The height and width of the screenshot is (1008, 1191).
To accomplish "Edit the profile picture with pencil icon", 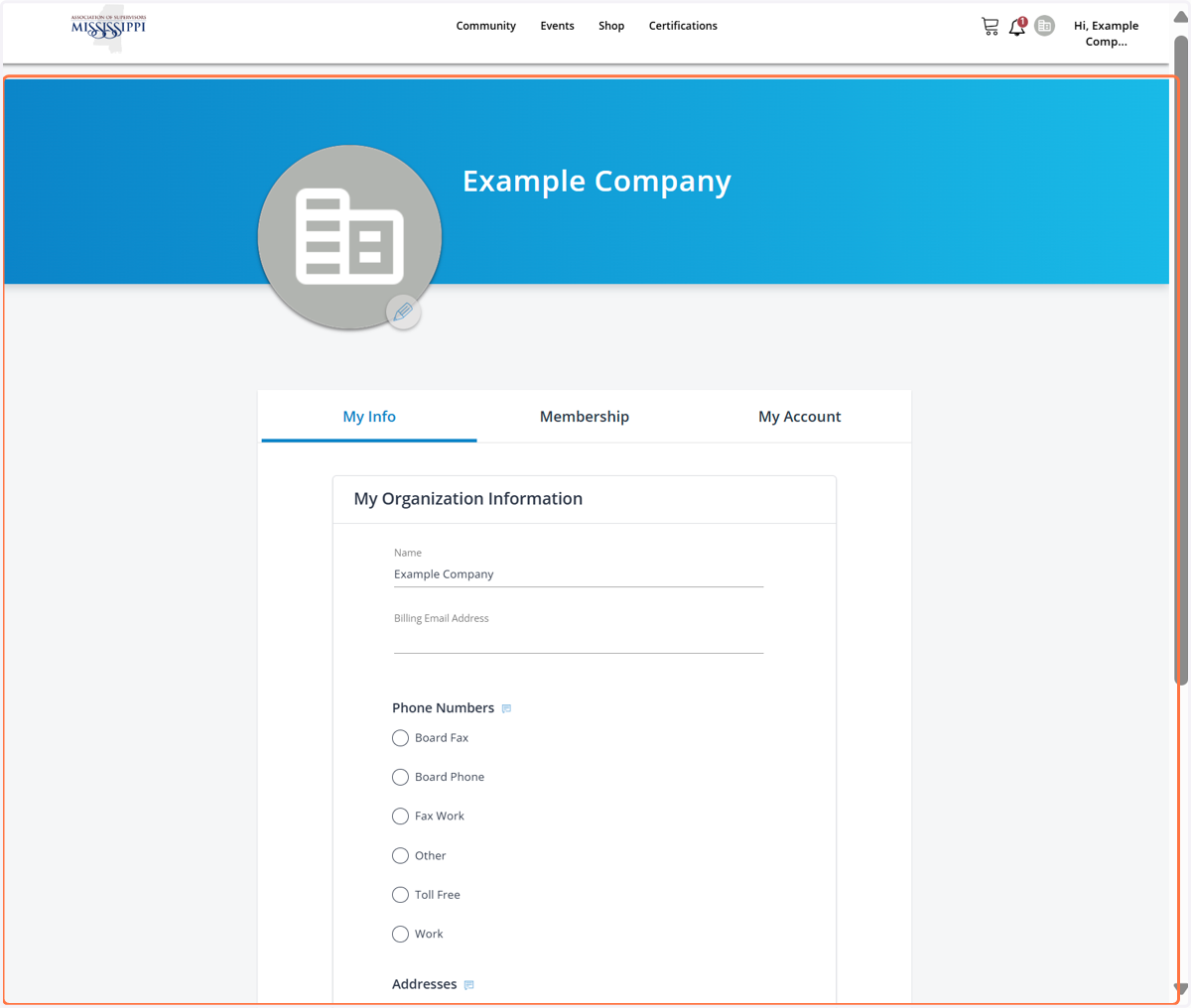I will point(403,313).
